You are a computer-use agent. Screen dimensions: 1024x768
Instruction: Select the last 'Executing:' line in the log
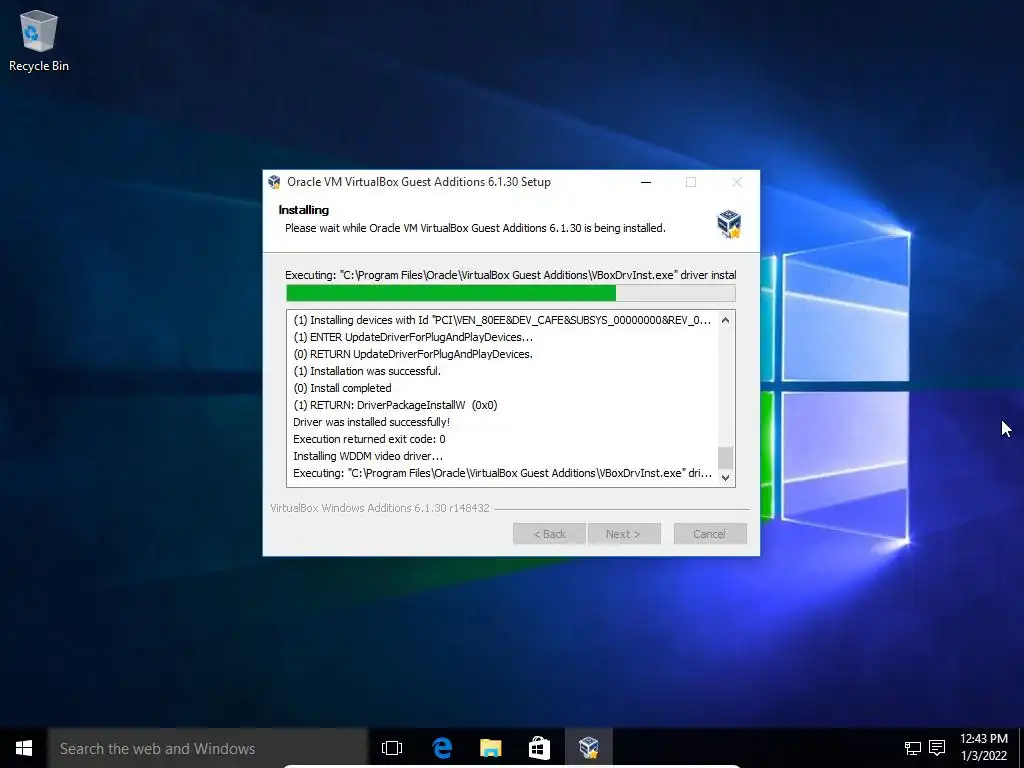502,473
